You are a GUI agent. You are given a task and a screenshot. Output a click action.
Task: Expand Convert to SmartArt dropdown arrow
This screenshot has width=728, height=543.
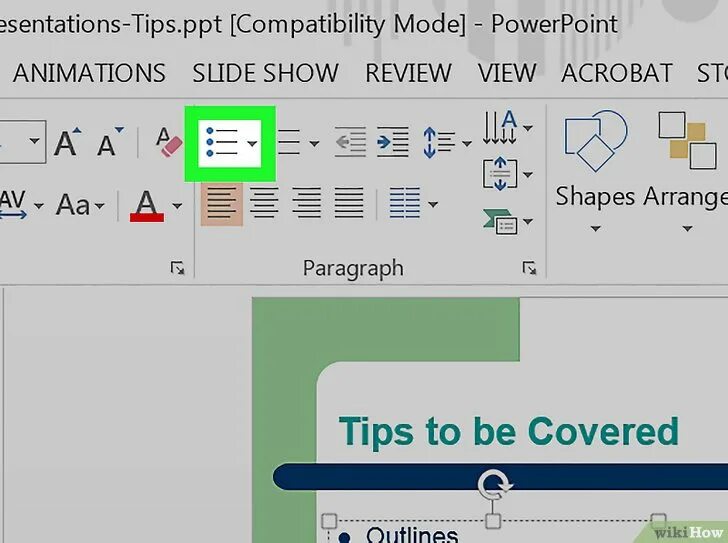(527, 221)
